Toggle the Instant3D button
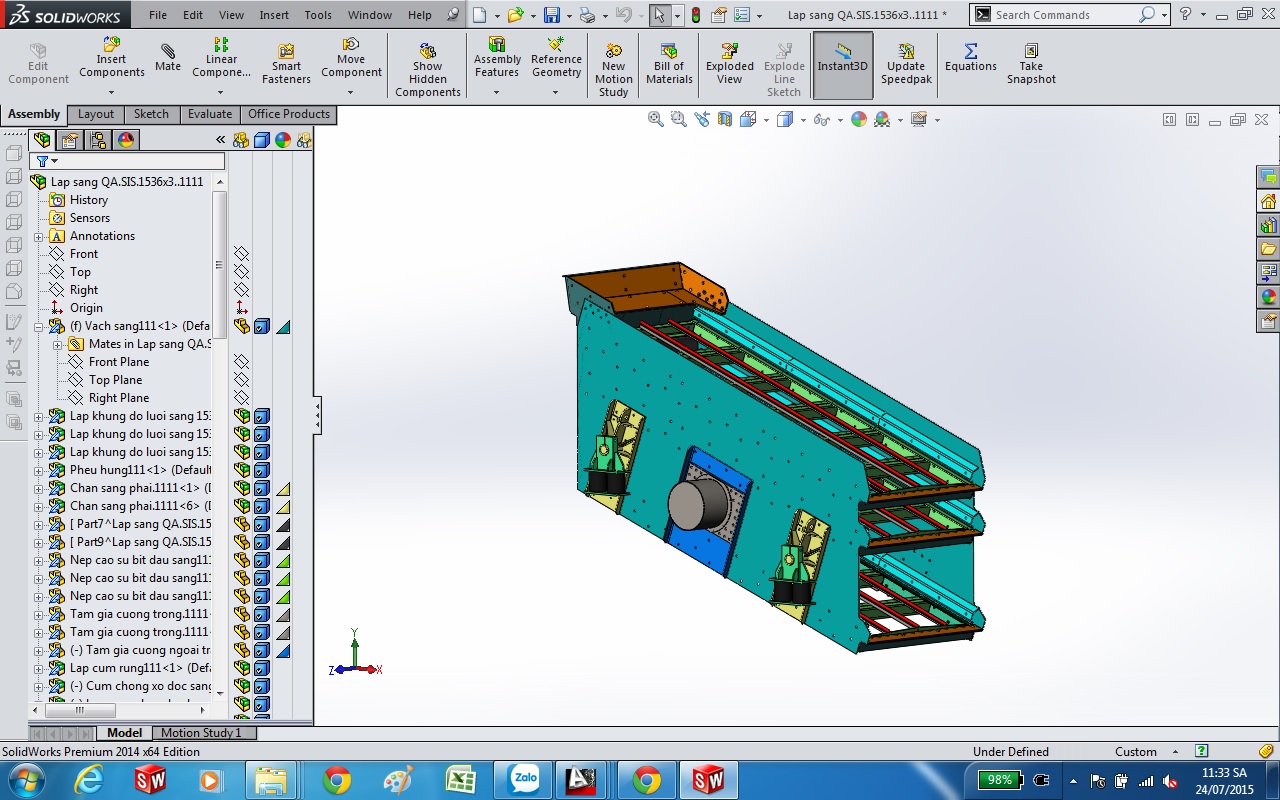 (843, 65)
